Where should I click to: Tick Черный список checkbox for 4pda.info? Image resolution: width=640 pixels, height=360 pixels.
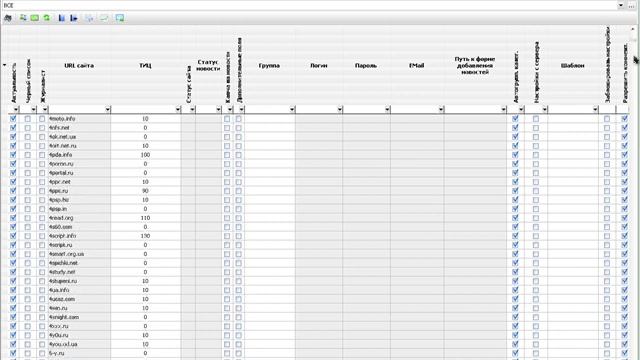click(x=28, y=155)
